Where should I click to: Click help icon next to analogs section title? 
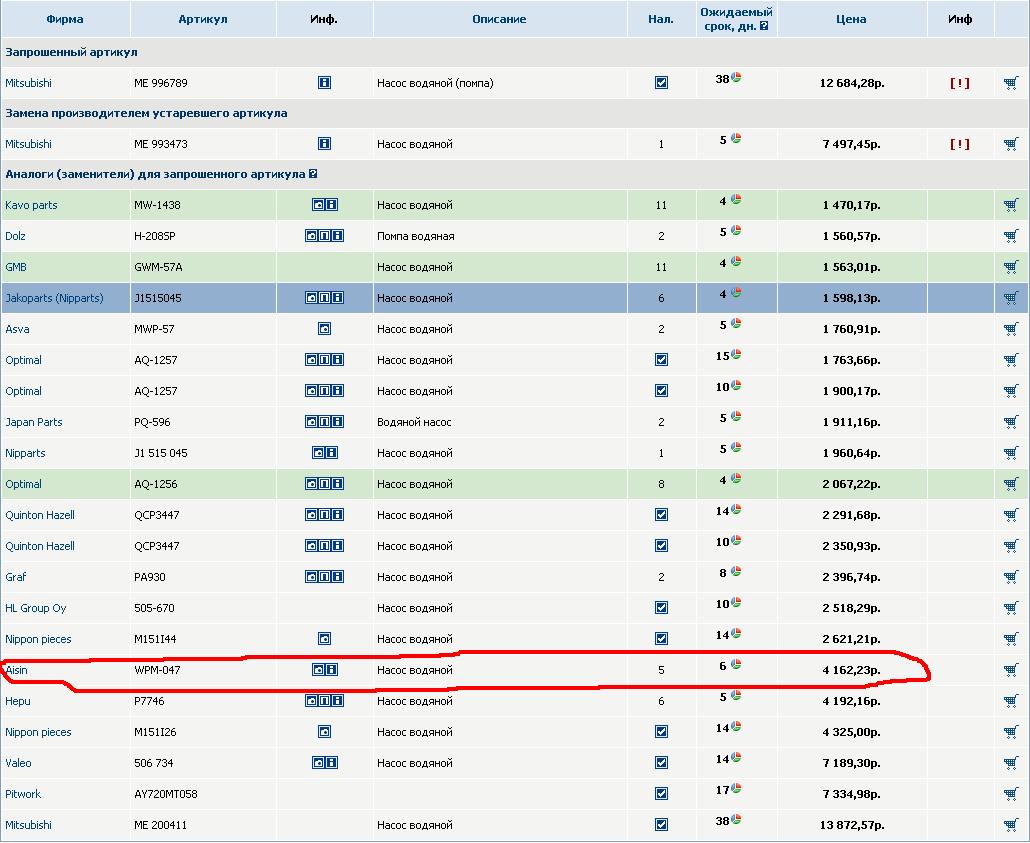pyautogui.click(x=314, y=174)
